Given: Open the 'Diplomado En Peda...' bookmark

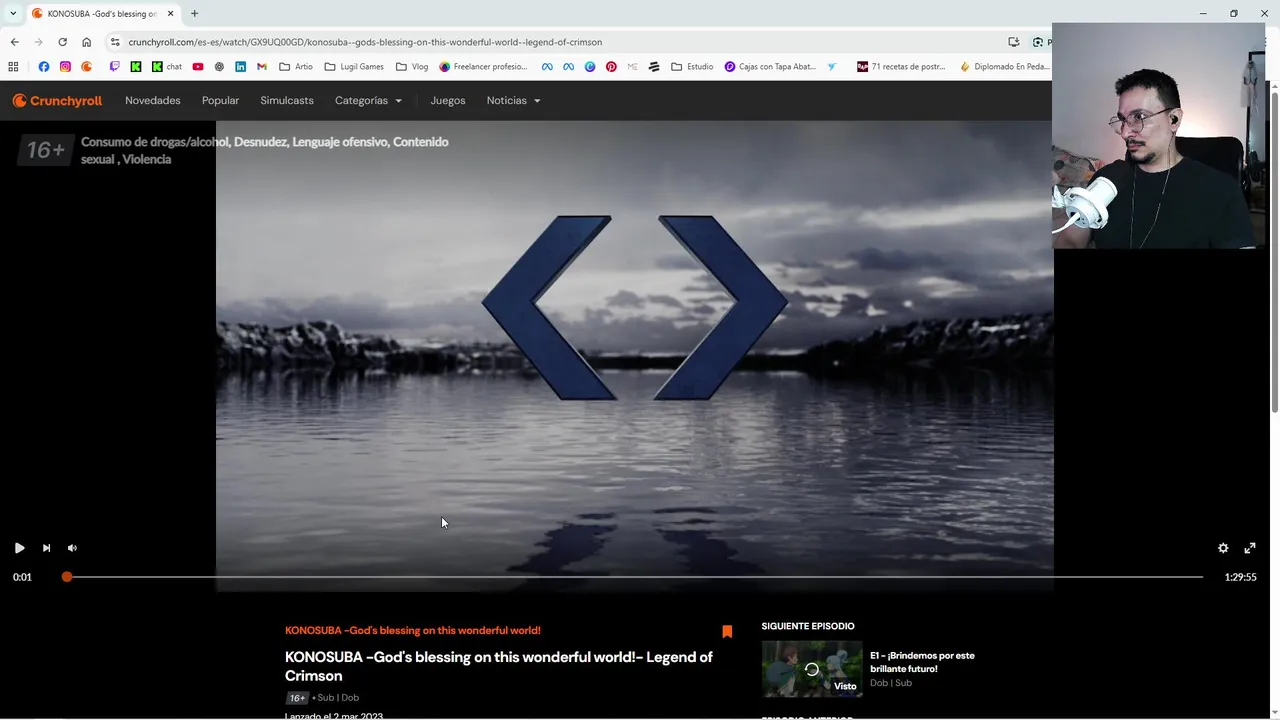Looking at the screenshot, I should coord(1004,67).
